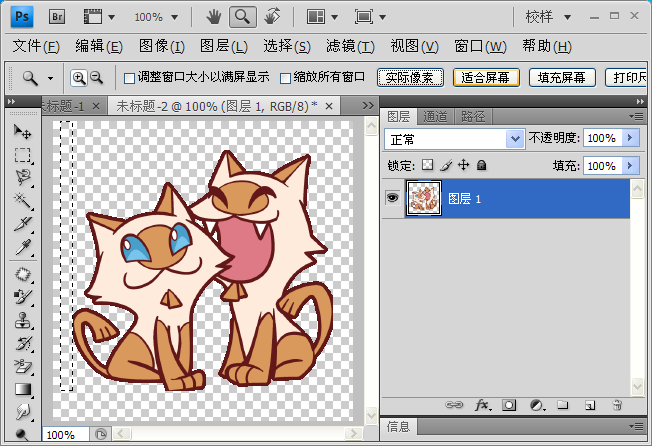The width and height of the screenshot is (652, 446).
Task: Switch to the 路径 tab
Action: click(x=473, y=117)
